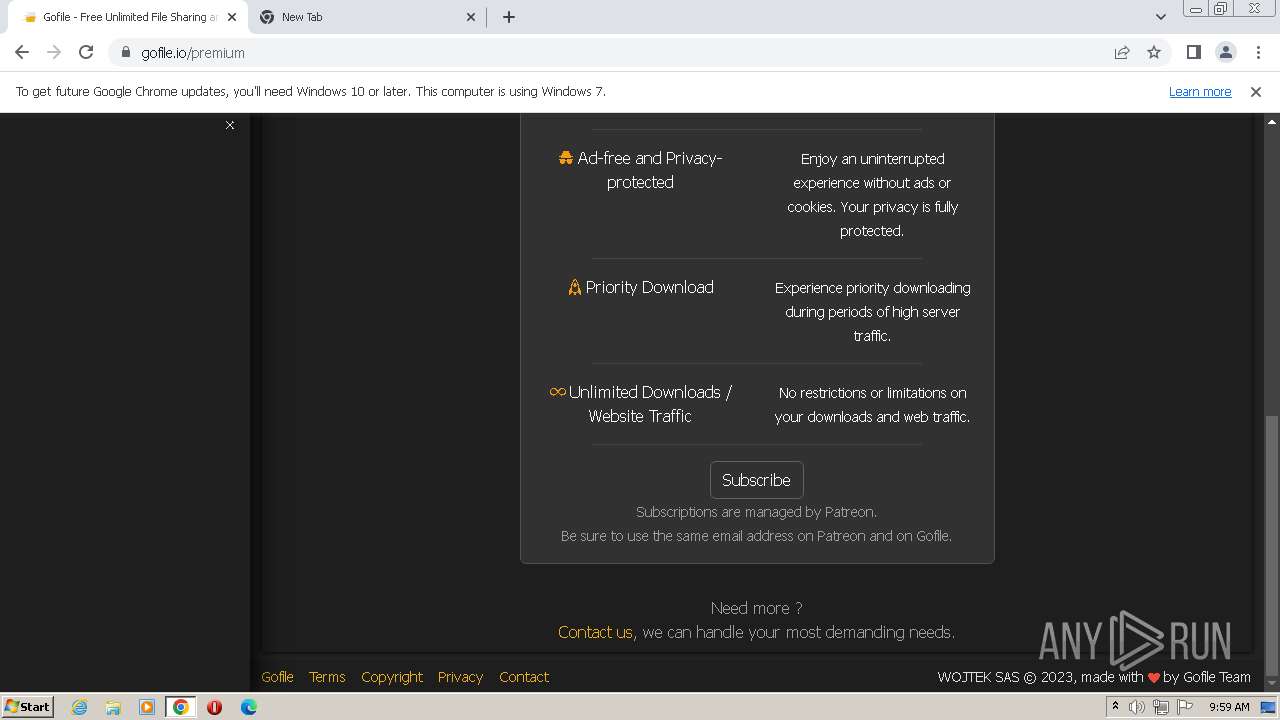
Task: Open the Chrome side panel
Action: point(1193,53)
